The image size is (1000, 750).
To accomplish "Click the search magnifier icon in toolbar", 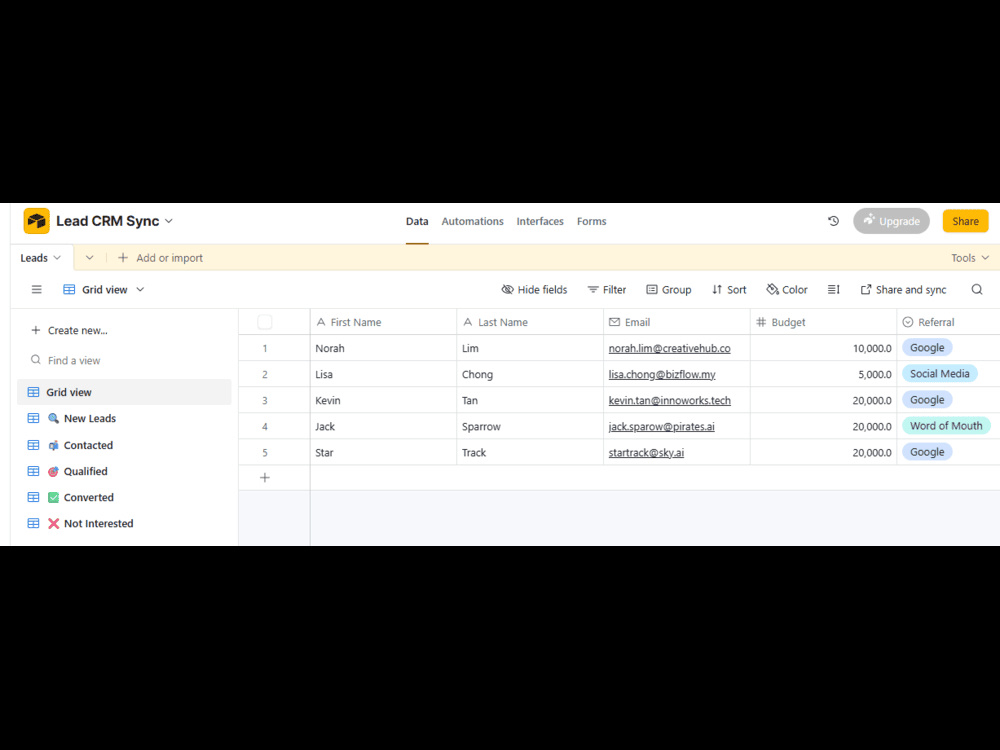I will (976, 290).
